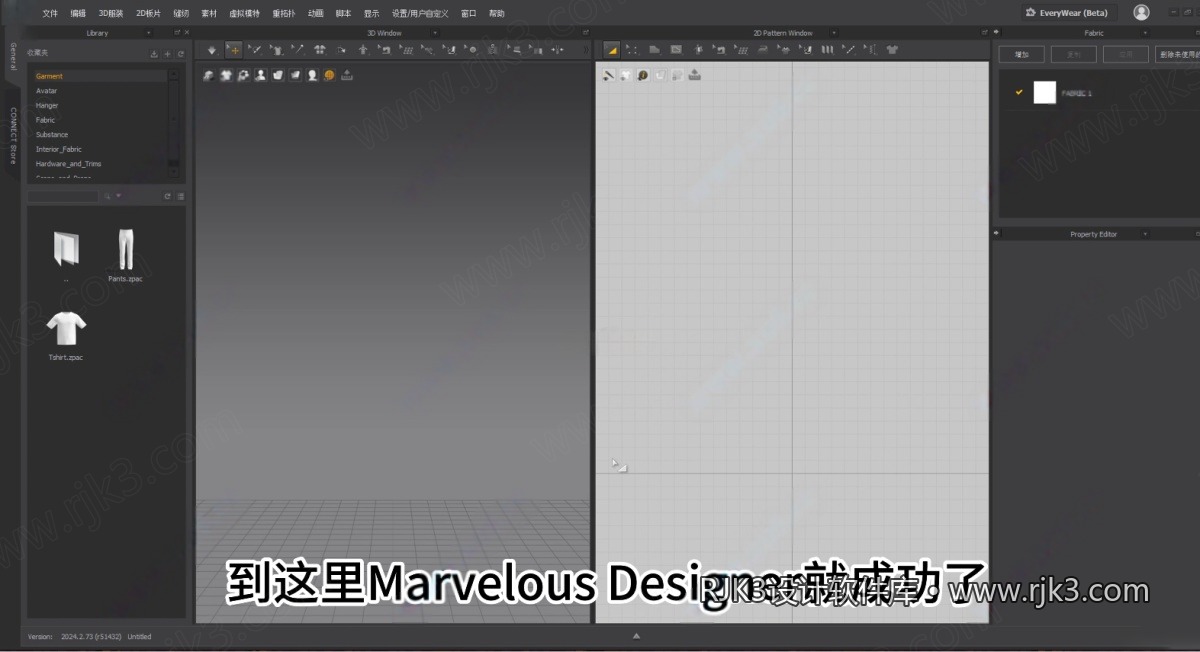Image resolution: width=1200 pixels, height=652 pixels.
Task: Select the highlighted Select/Move tool in 3D toolbar
Action: click(x=234, y=49)
